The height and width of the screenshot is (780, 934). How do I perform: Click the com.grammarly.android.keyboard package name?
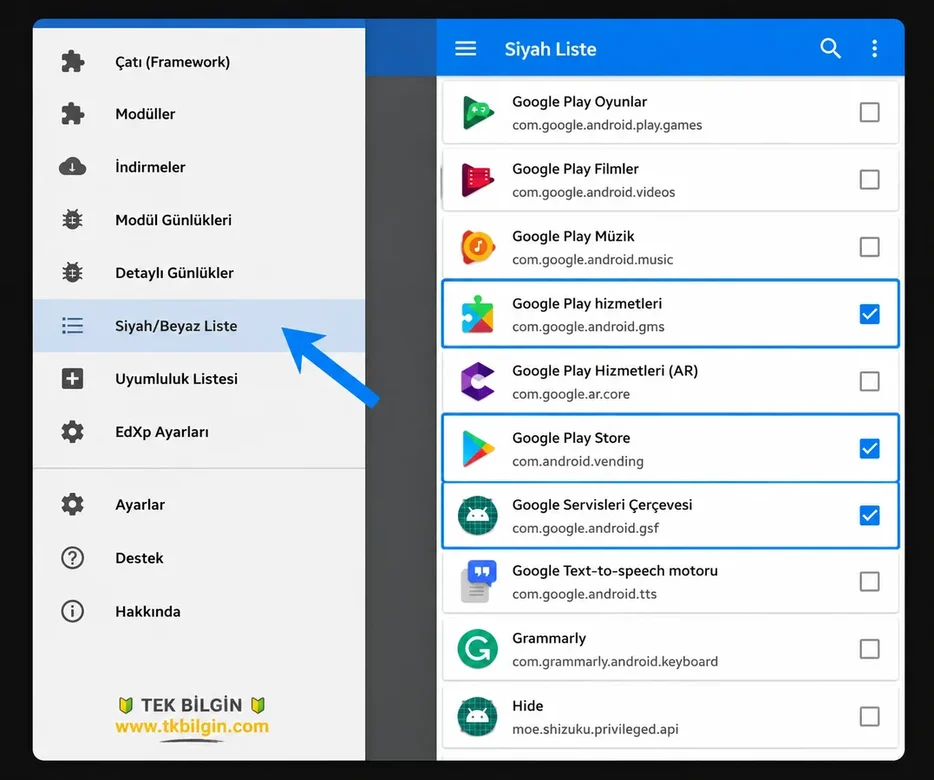tap(615, 661)
